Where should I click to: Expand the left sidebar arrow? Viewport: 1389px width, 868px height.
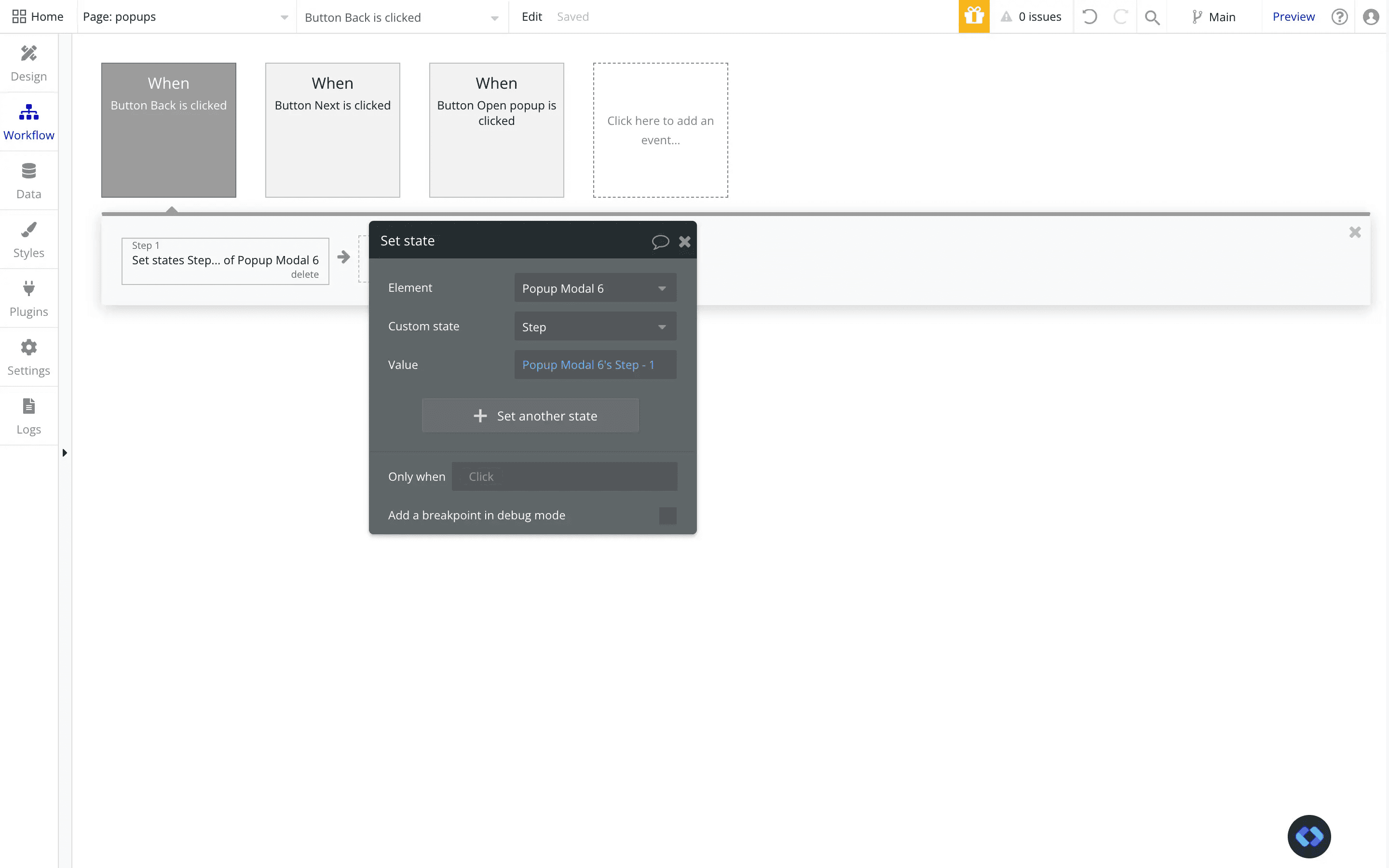tap(64, 453)
